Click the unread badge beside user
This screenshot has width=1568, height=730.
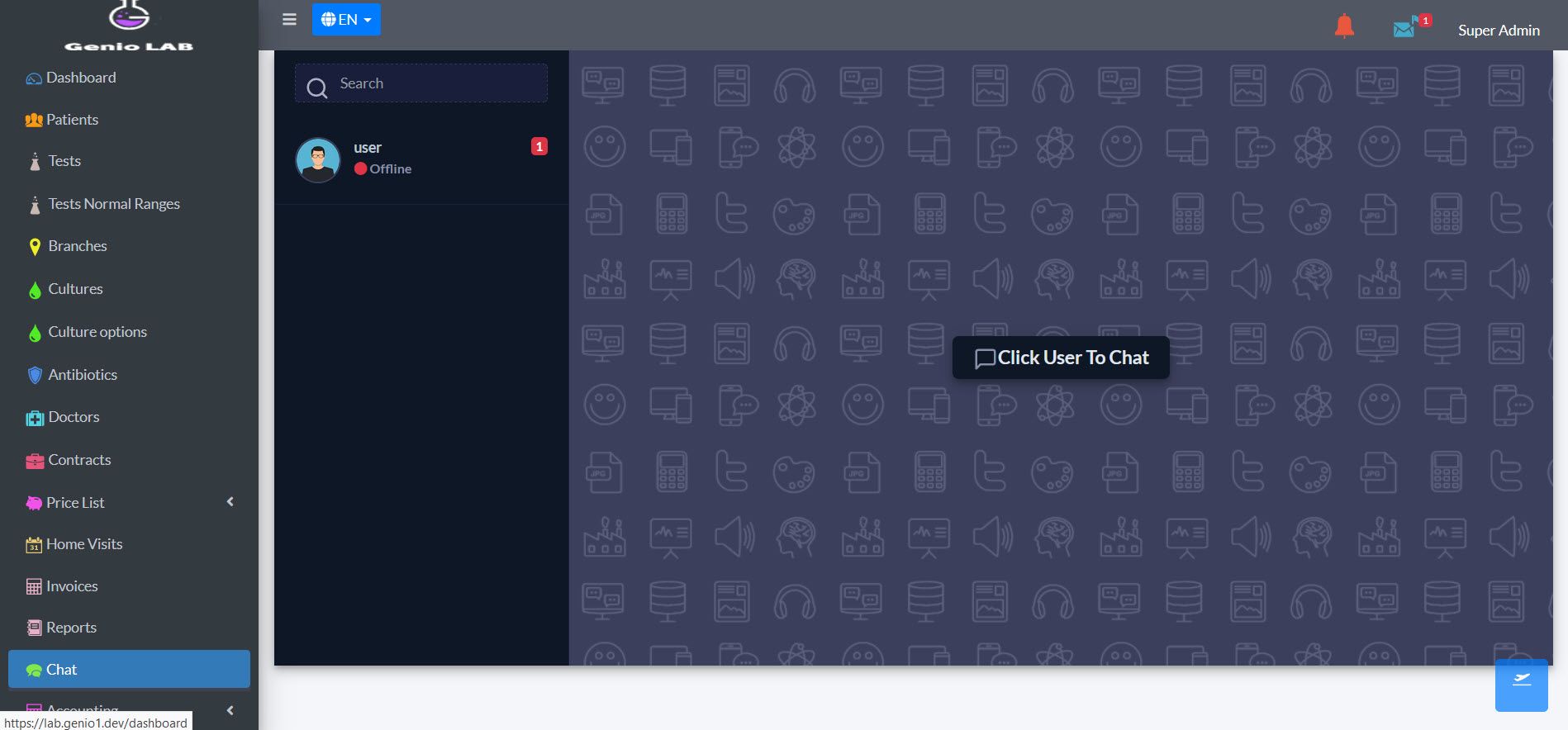tap(539, 146)
